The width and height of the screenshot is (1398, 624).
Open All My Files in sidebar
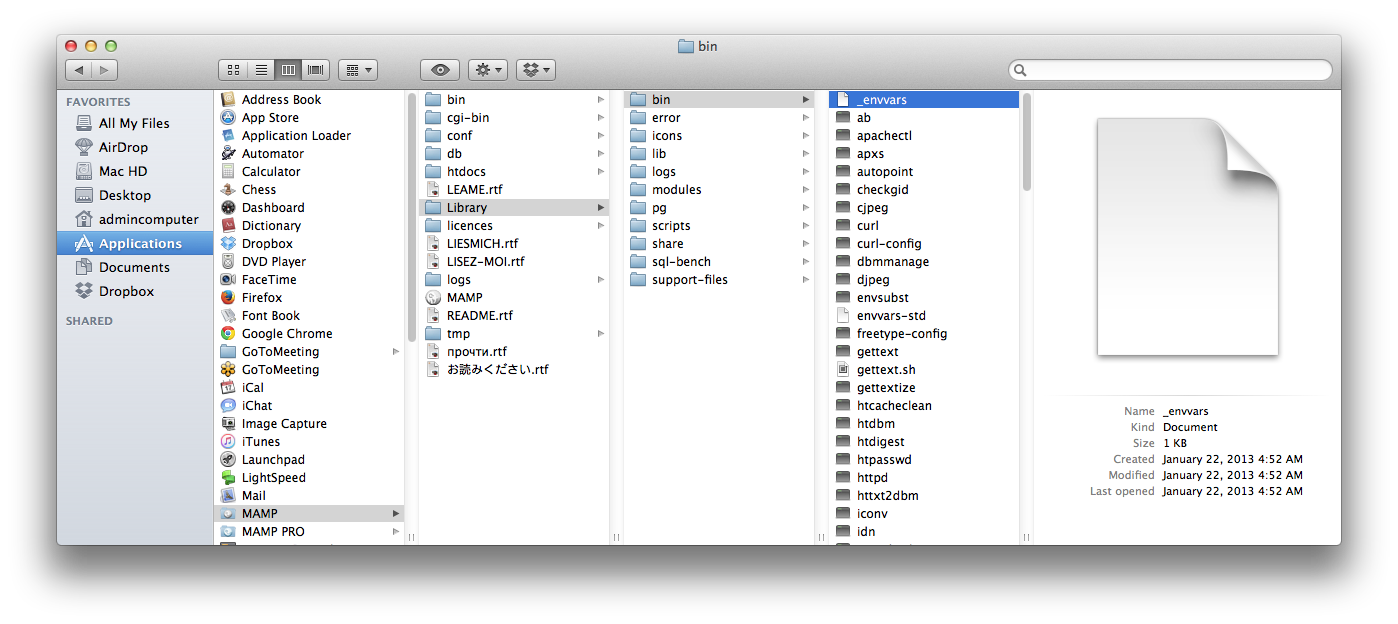coord(135,123)
